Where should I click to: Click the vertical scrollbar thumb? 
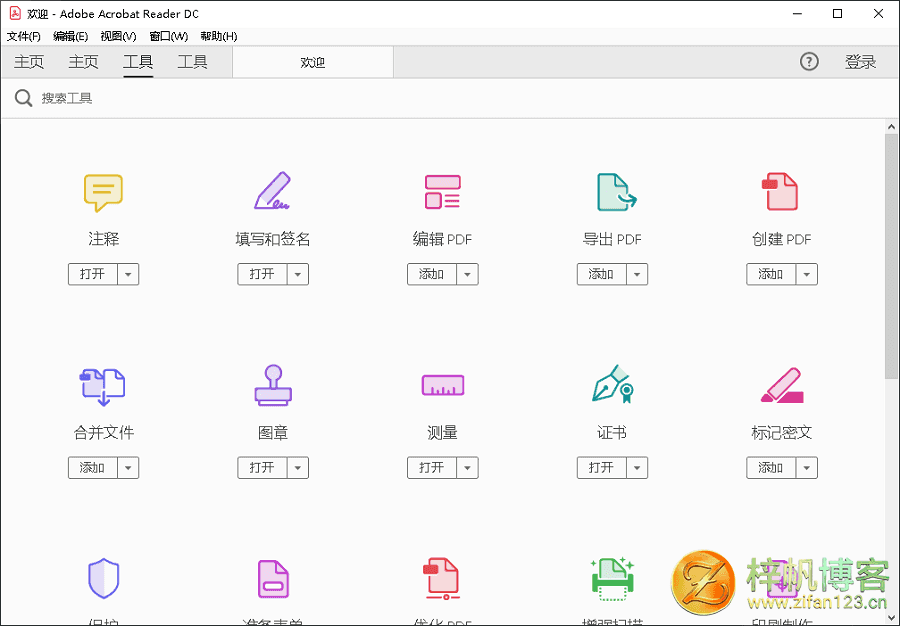tap(891, 256)
